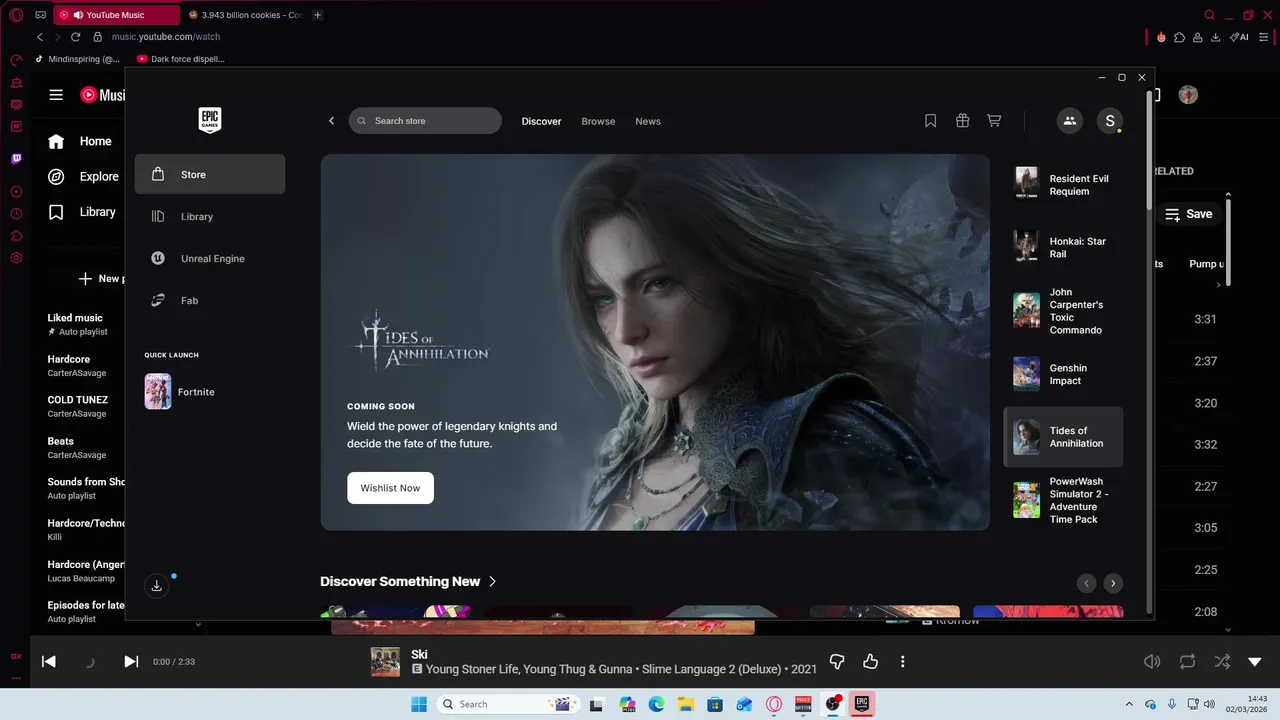Viewport: 1280px width, 720px height.
Task: Reload the page in Opera GX
Action: coord(75,37)
